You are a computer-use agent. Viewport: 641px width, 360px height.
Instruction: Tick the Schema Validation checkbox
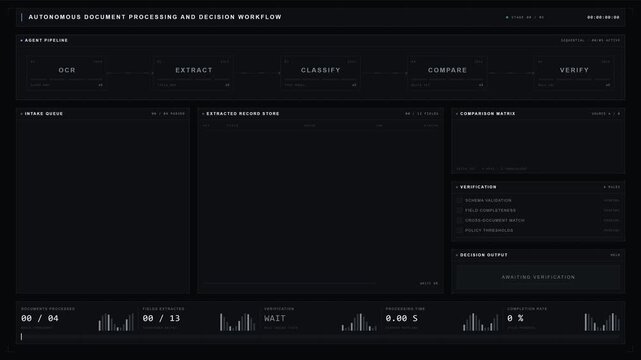(459, 201)
